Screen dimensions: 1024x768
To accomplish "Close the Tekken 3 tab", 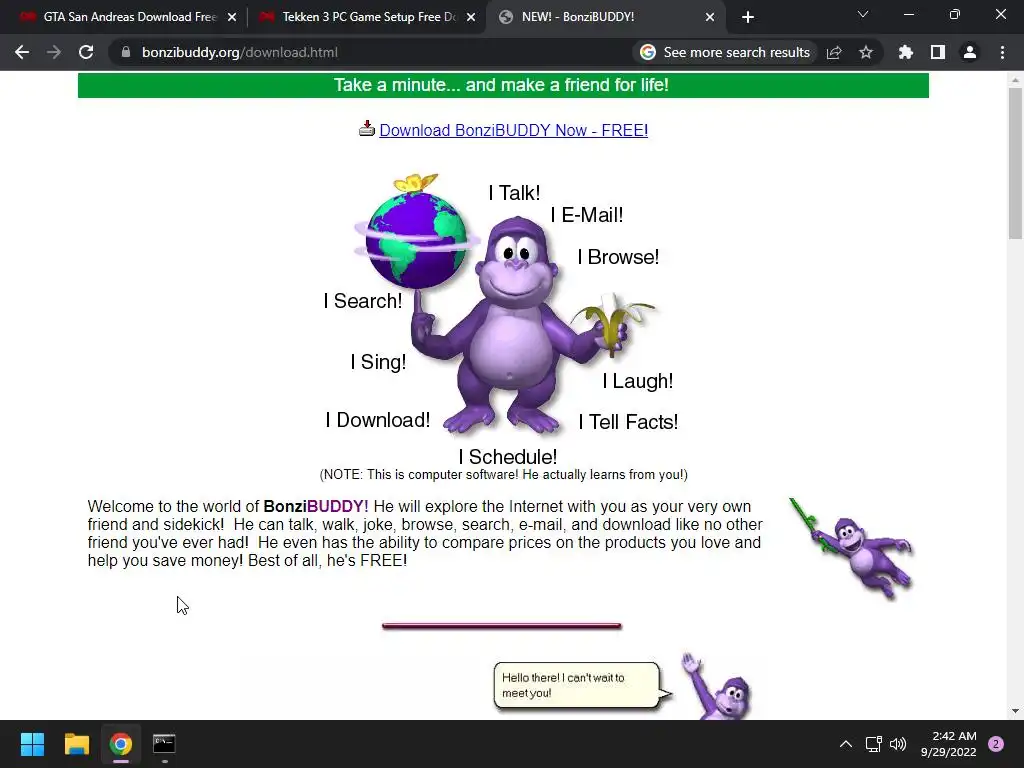I will (471, 17).
